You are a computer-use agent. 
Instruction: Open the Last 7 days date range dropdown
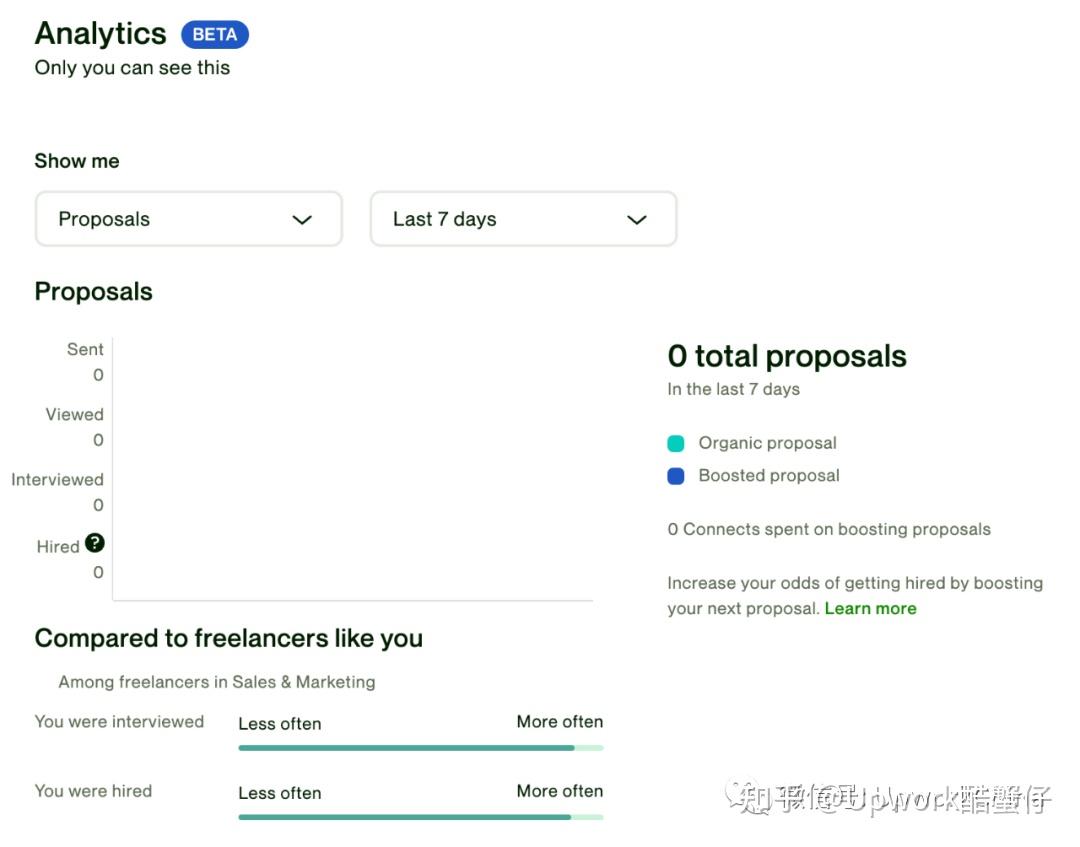click(523, 219)
